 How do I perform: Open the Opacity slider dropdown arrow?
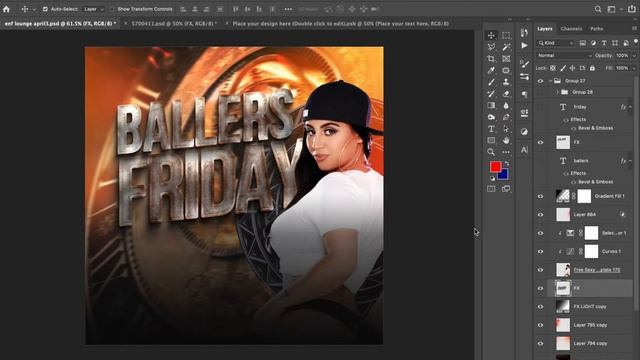click(x=633, y=56)
